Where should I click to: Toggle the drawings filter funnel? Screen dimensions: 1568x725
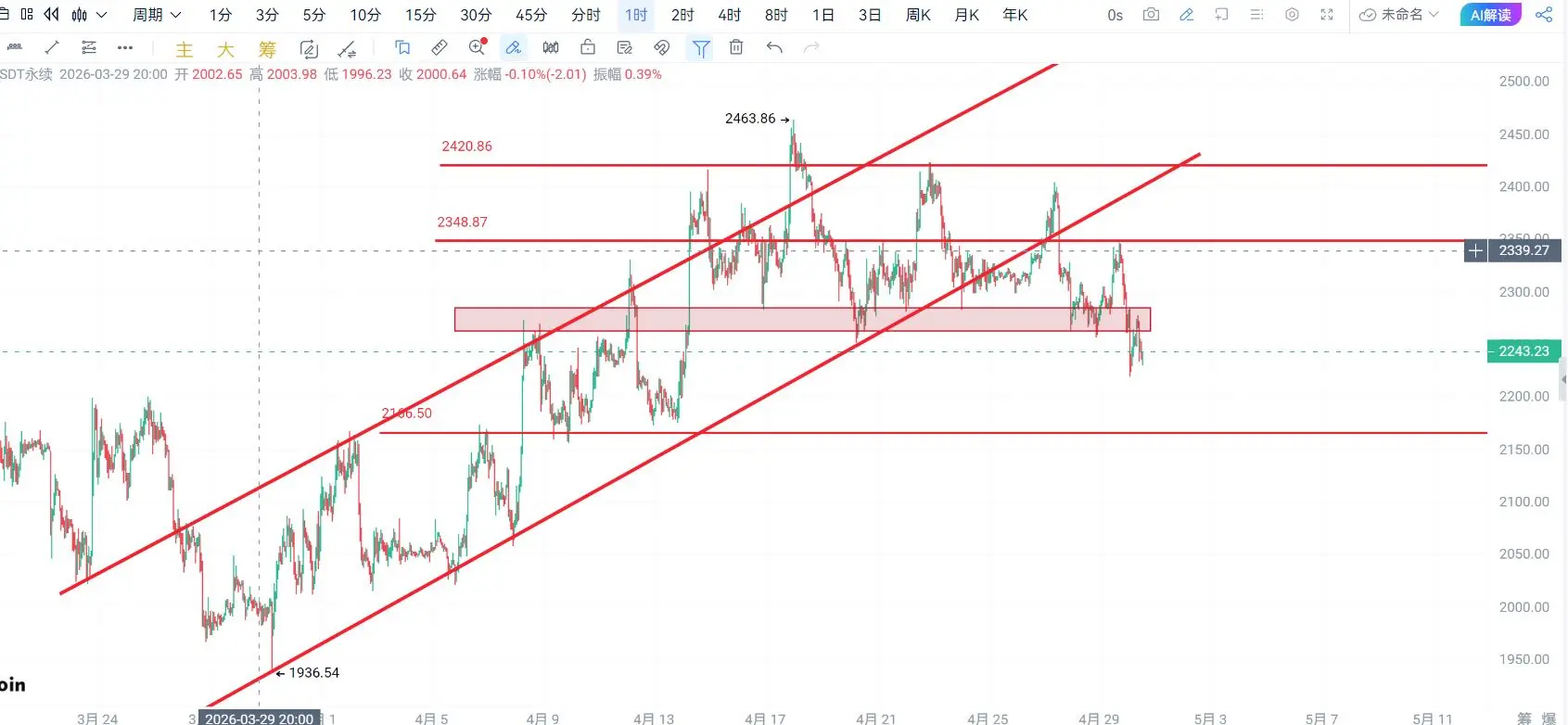[x=701, y=48]
